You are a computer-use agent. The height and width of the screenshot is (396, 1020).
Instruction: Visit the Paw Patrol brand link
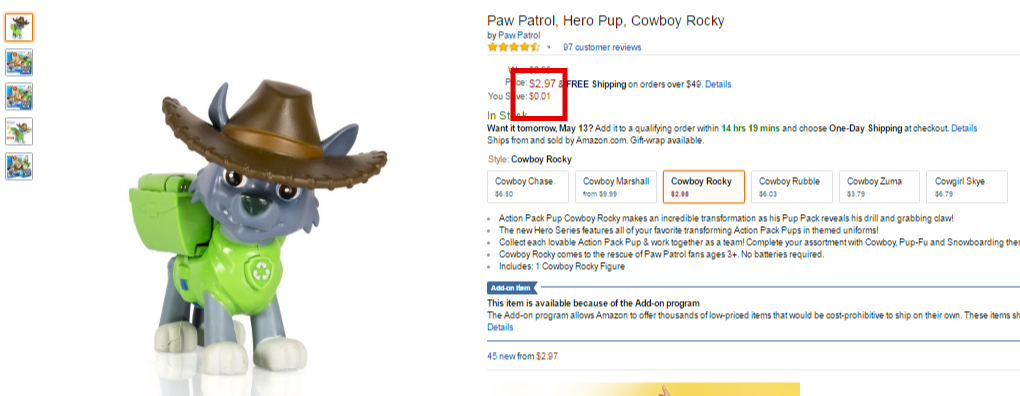(x=519, y=35)
